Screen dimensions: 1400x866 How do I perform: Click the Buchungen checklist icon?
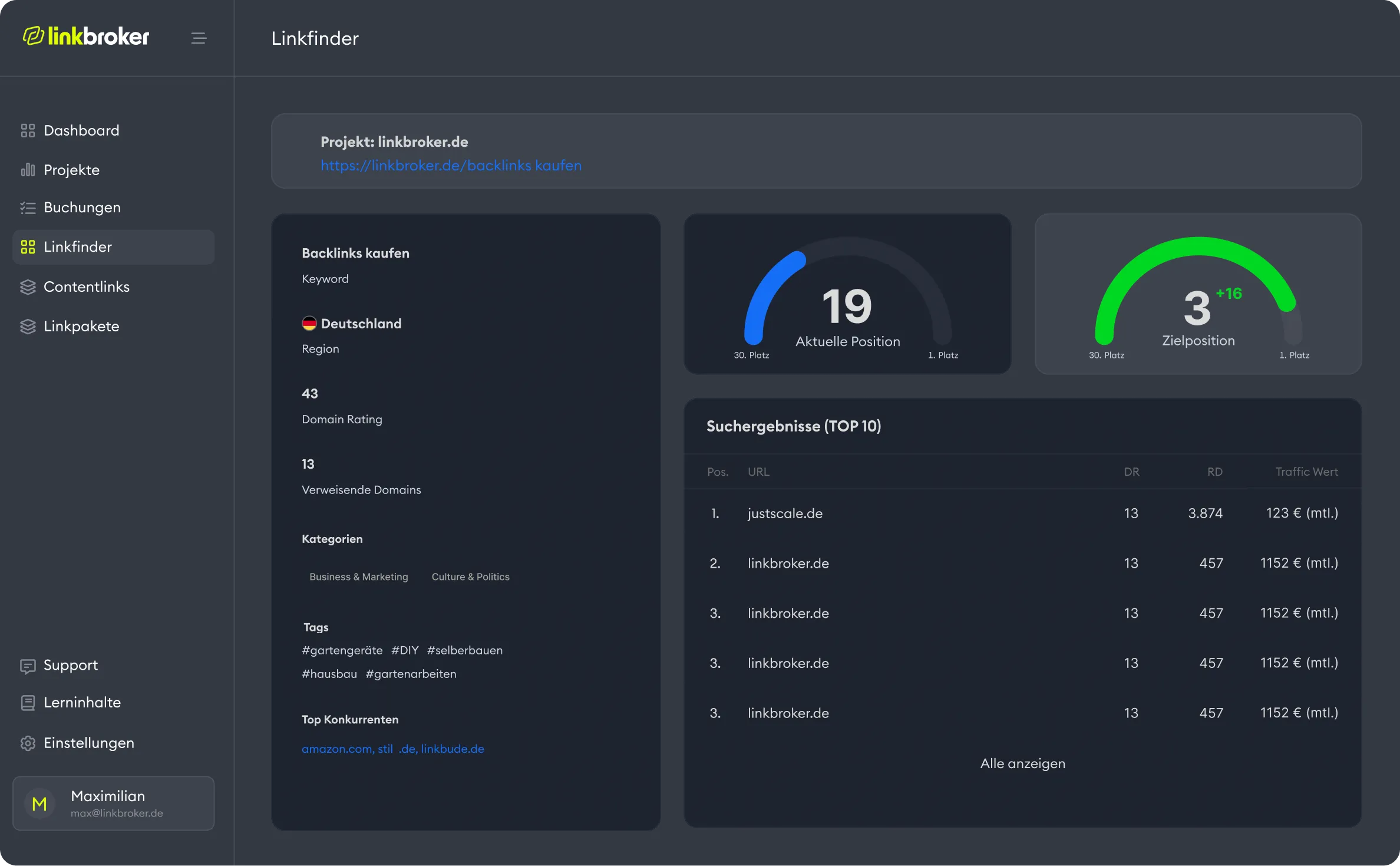point(28,208)
